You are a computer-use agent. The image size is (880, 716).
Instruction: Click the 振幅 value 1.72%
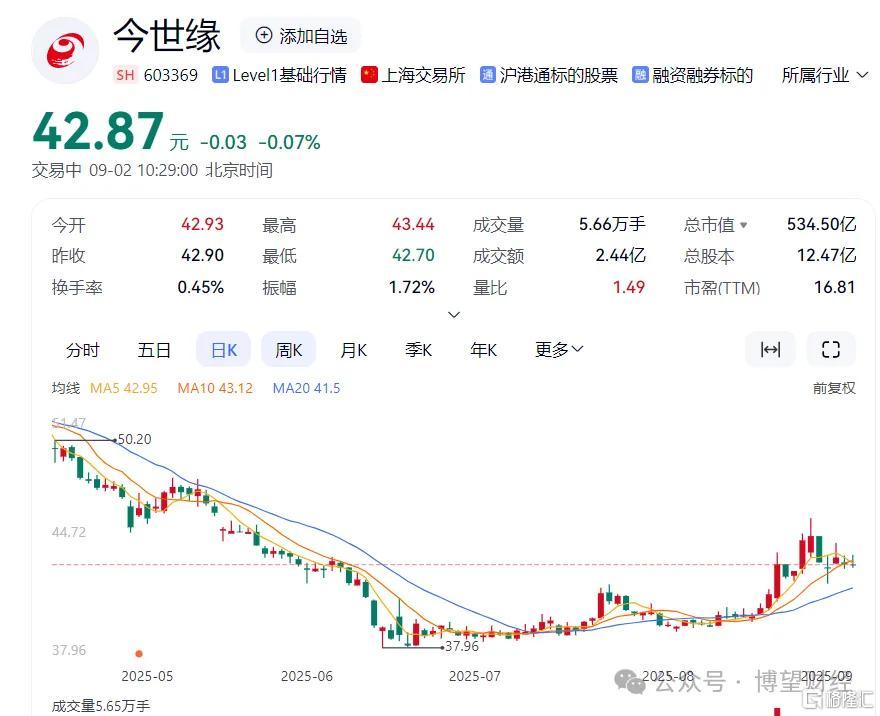tap(411, 287)
